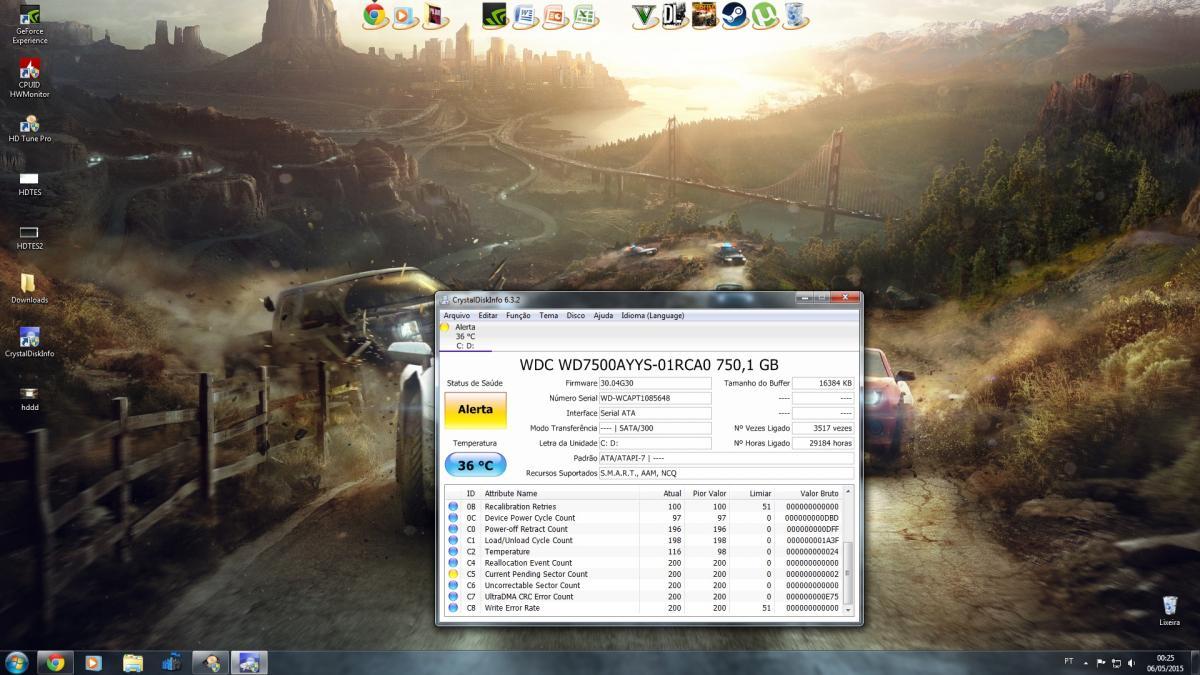Image resolution: width=1200 pixels, height=675 pixels.
Task: Show hidden system tray icons
Action: 1087,662
